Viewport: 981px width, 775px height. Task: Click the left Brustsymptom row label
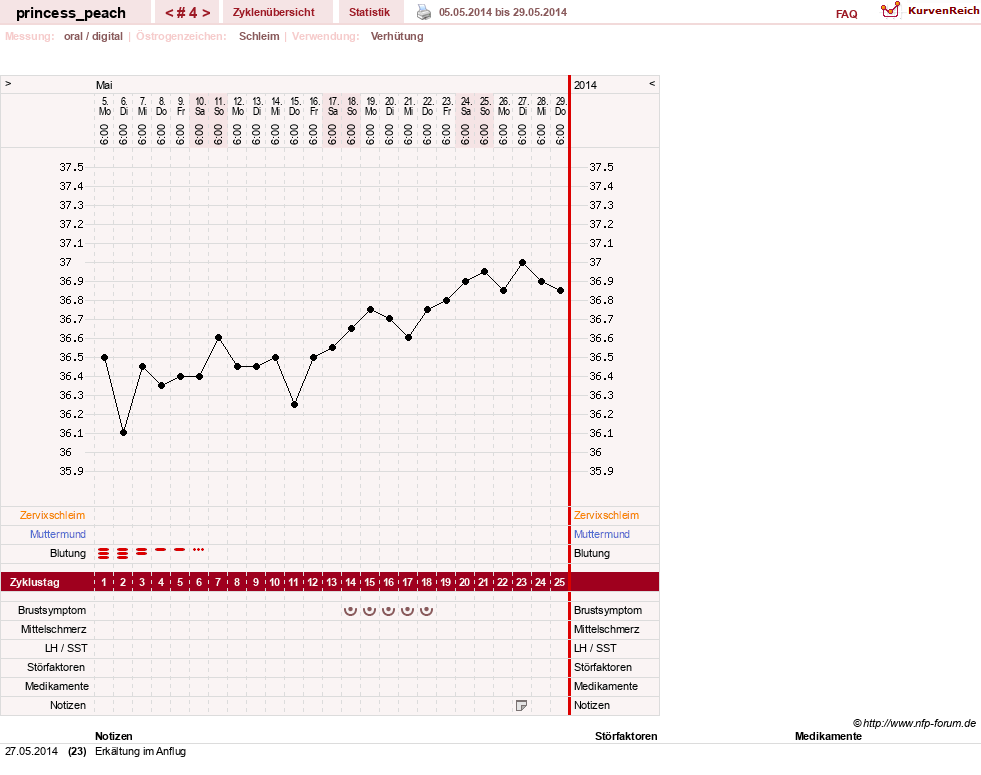coord(52,610)
